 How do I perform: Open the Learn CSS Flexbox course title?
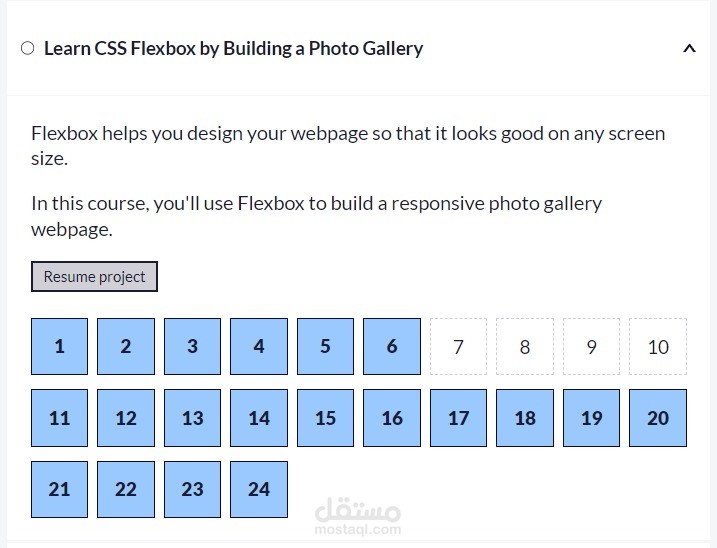pos(233,48)
